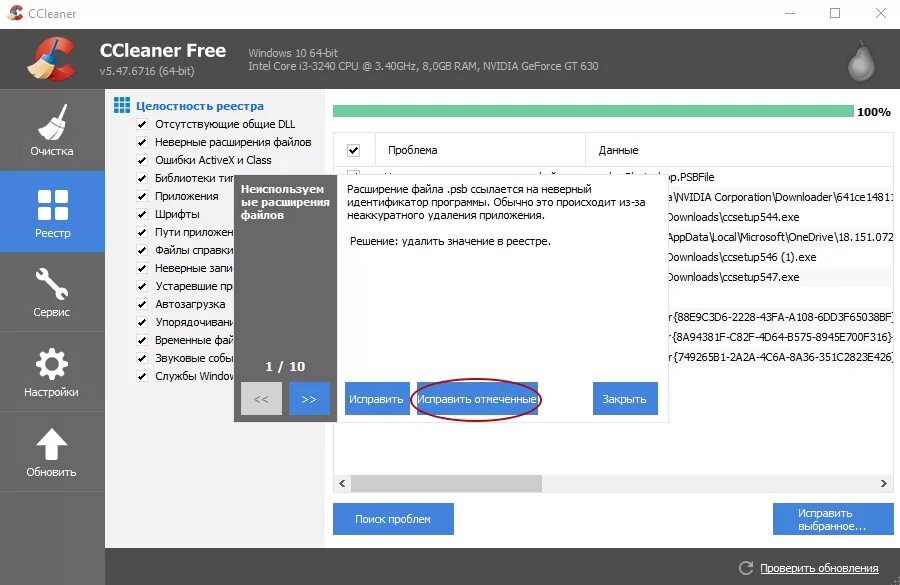The image size is (900, 585).
Task: Advance to next issue with the >> arrow
Action: 309,398
